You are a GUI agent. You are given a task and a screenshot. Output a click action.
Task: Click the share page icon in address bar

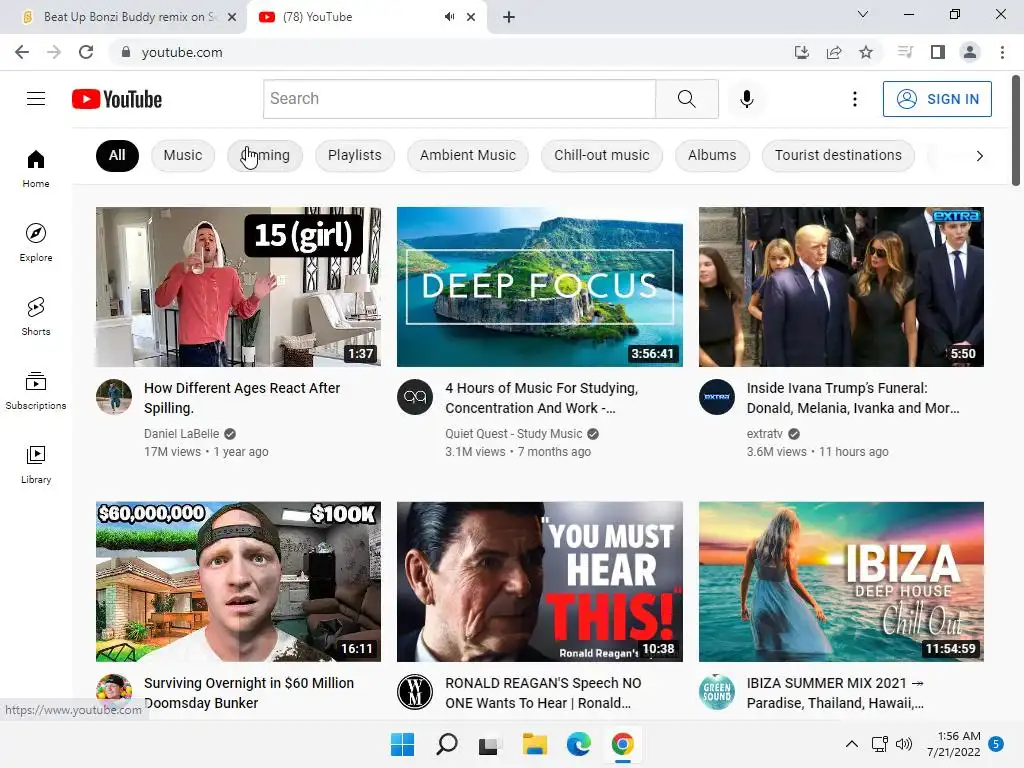click(x=834, y=52)
